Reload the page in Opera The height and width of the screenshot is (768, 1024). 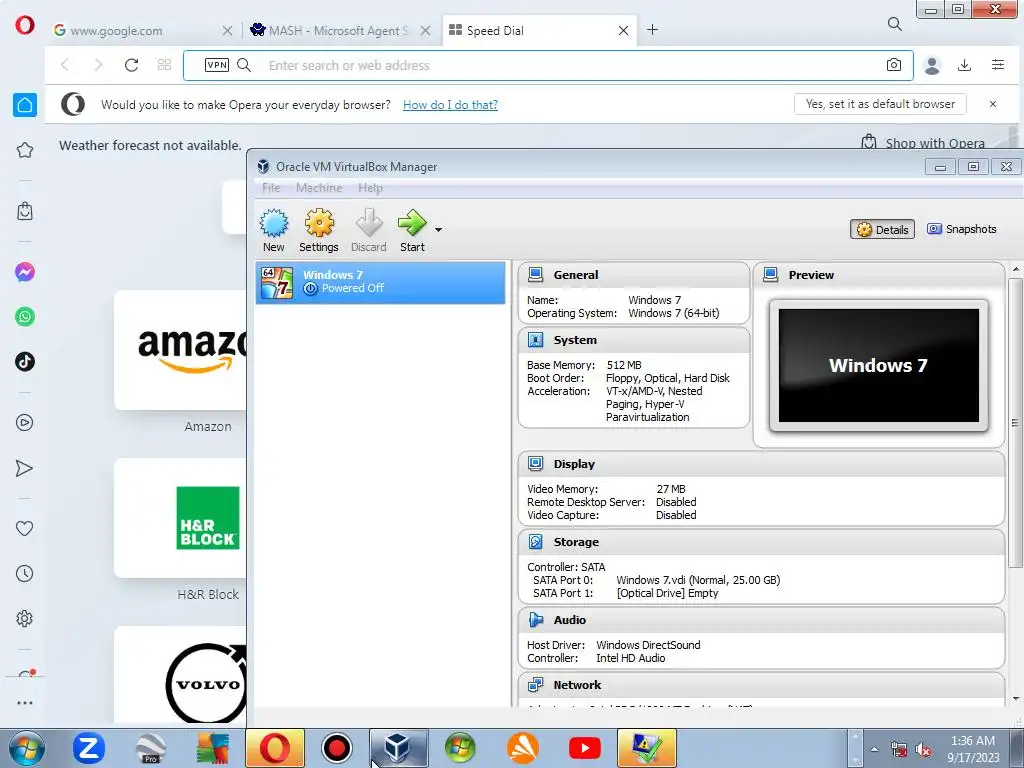pos(131,65)
